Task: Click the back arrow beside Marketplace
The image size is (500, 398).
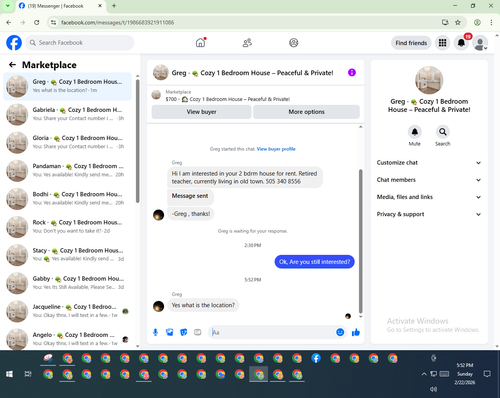Action: 12,65
